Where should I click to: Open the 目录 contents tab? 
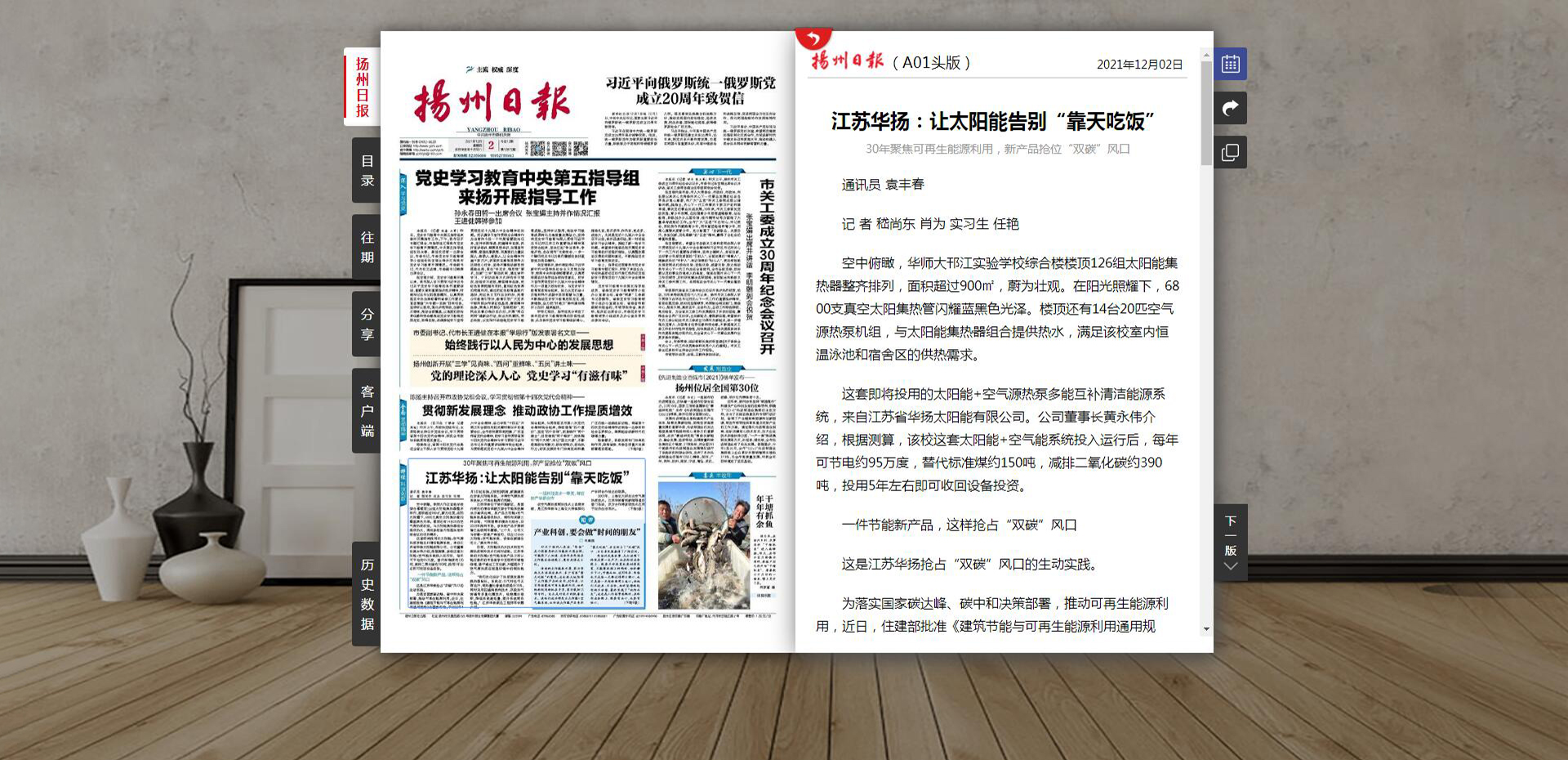click(x=367, y=170)
